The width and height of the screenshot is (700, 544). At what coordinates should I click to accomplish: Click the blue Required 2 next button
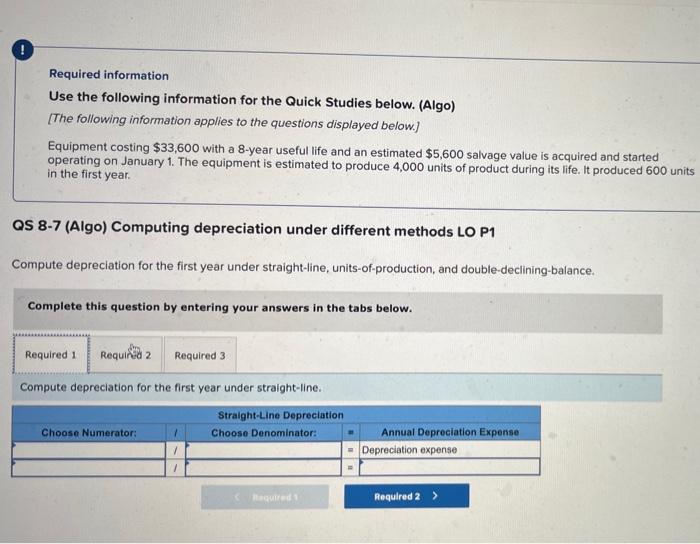point(406,496)
